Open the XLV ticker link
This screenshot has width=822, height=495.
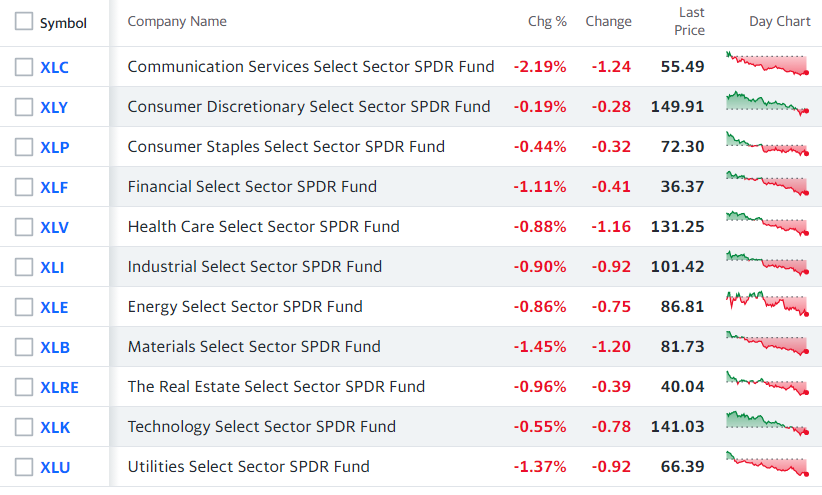pyautogui.click(x=55, y=228)
